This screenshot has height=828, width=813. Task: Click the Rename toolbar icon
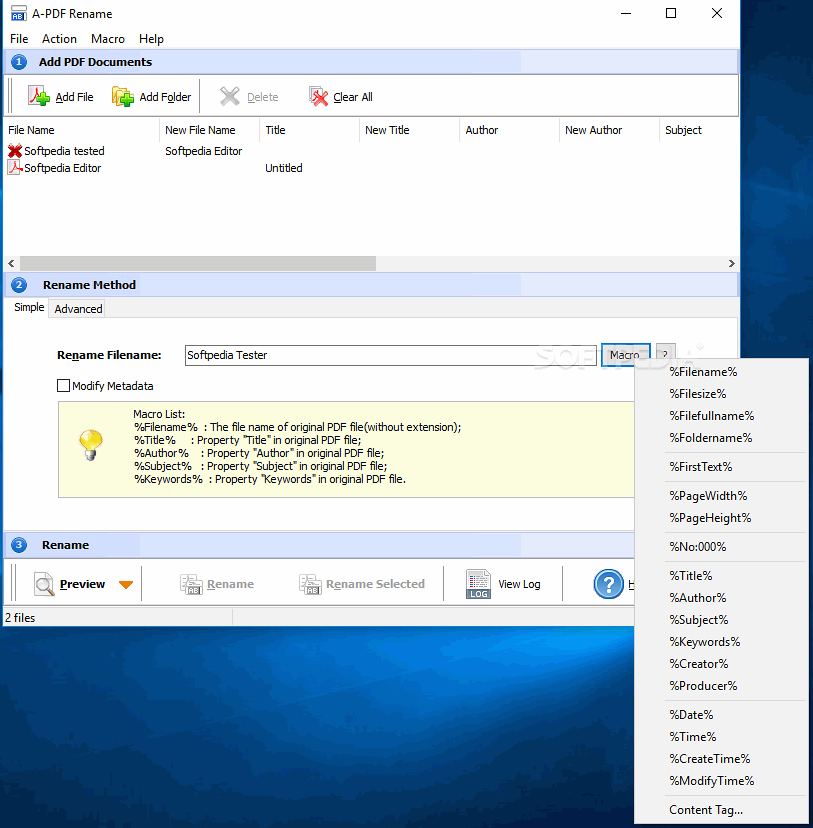(x=191, y=584)
